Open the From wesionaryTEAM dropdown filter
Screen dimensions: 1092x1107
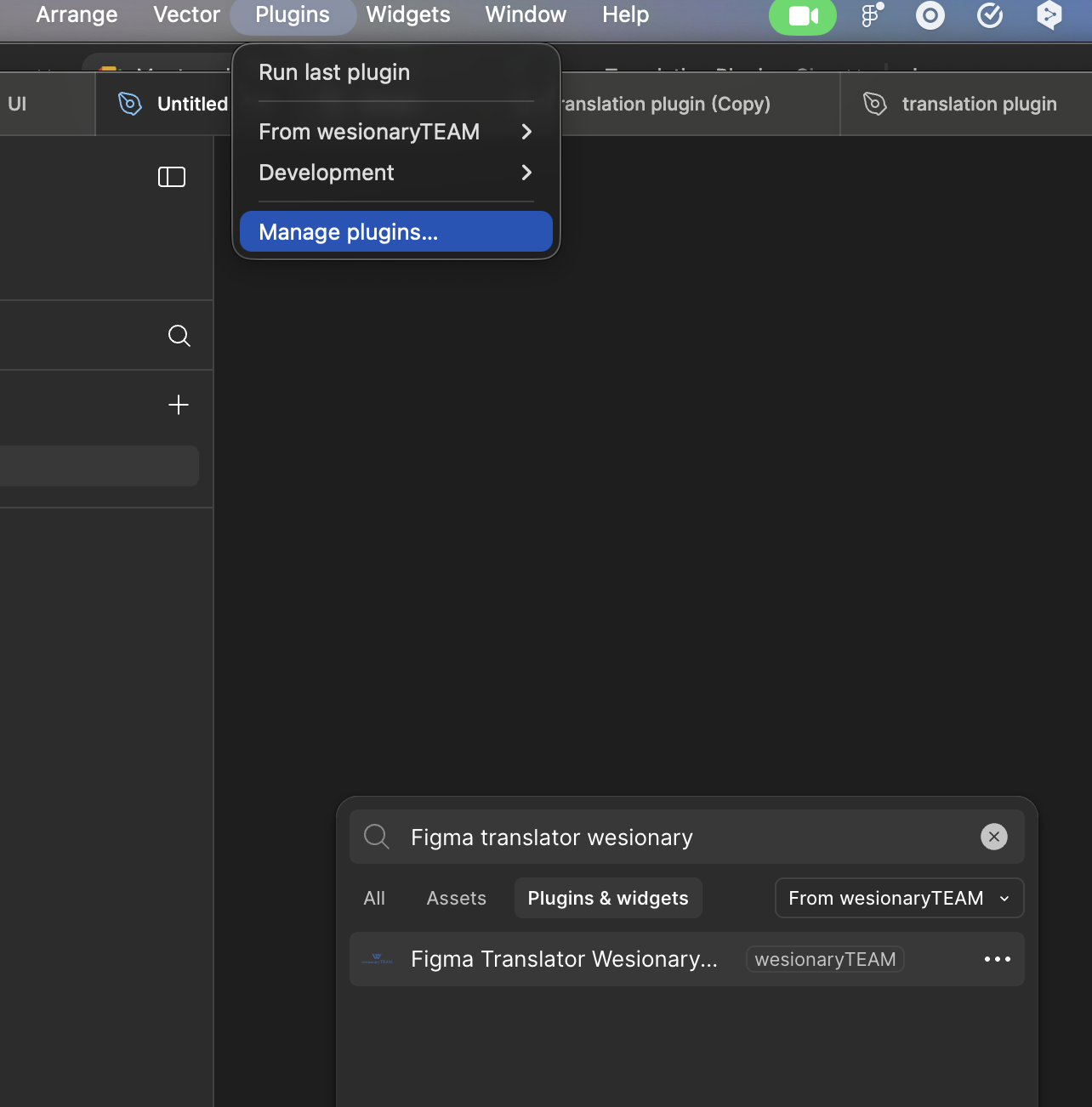tap(899, 898)
